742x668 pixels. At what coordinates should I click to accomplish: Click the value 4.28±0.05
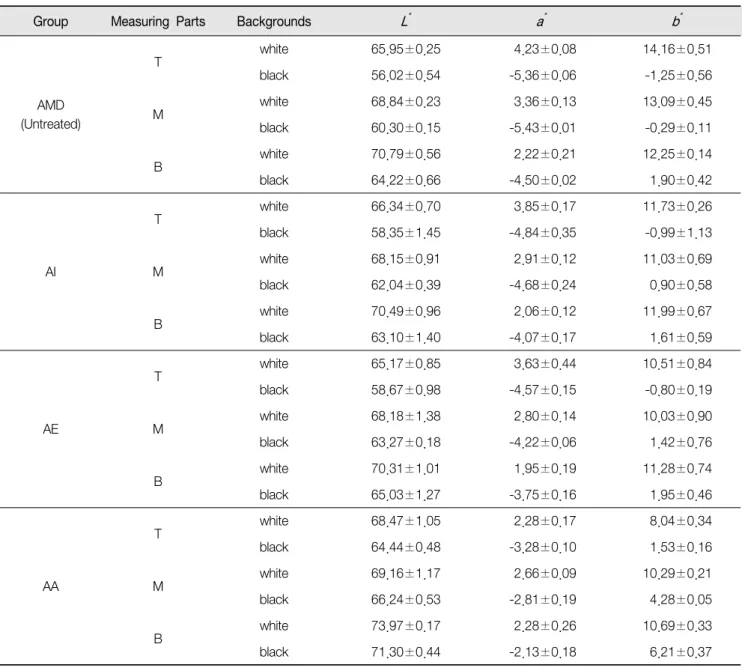point(680,600)
